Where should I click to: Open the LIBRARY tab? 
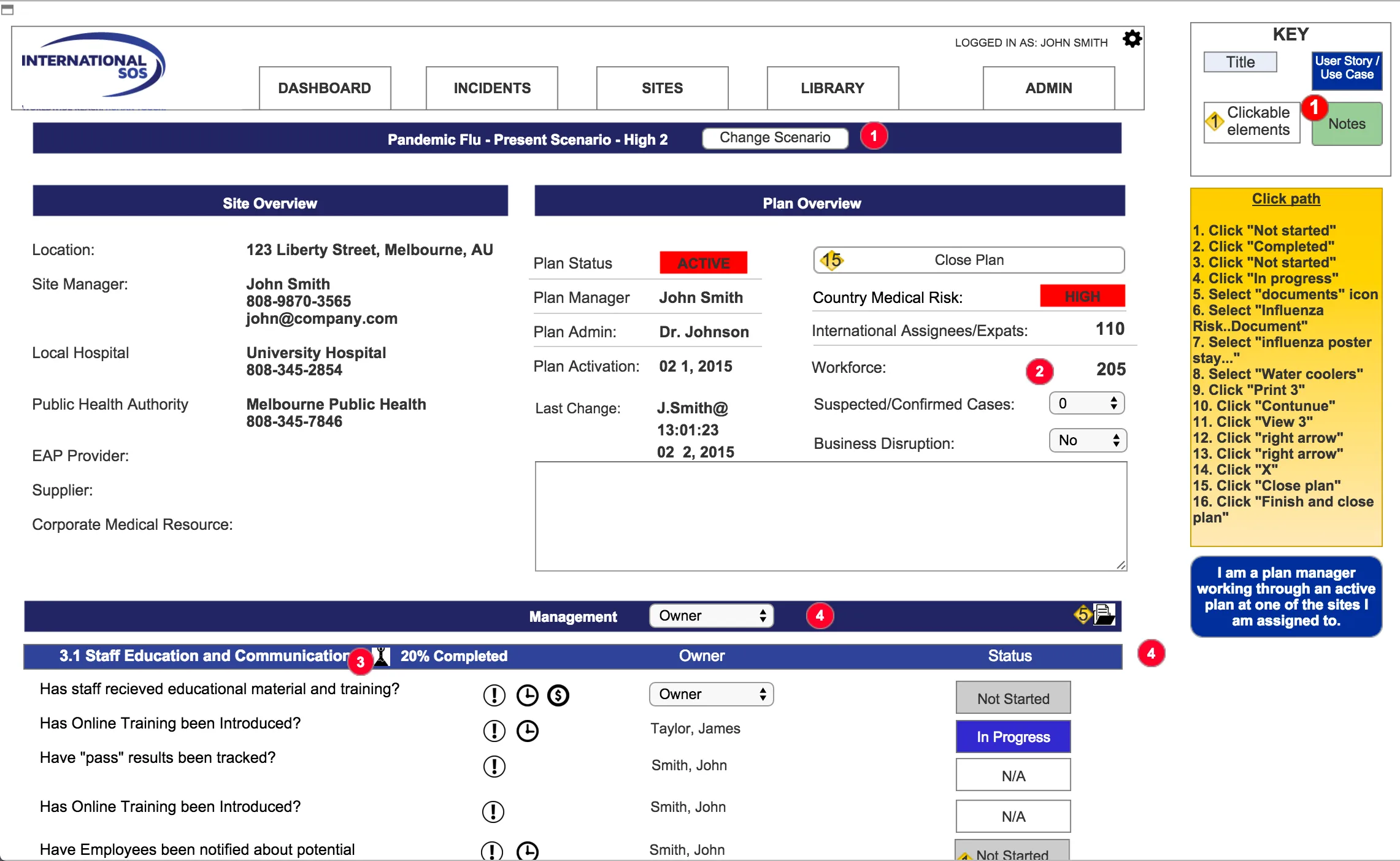(833, 88)
